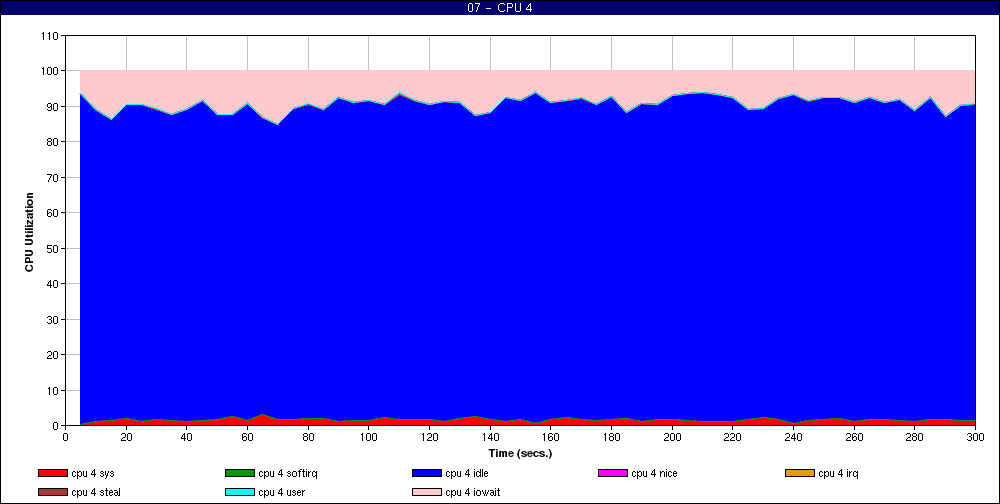Click the x-axis tick value 80
1000x504 pixels.
point(308,437)
